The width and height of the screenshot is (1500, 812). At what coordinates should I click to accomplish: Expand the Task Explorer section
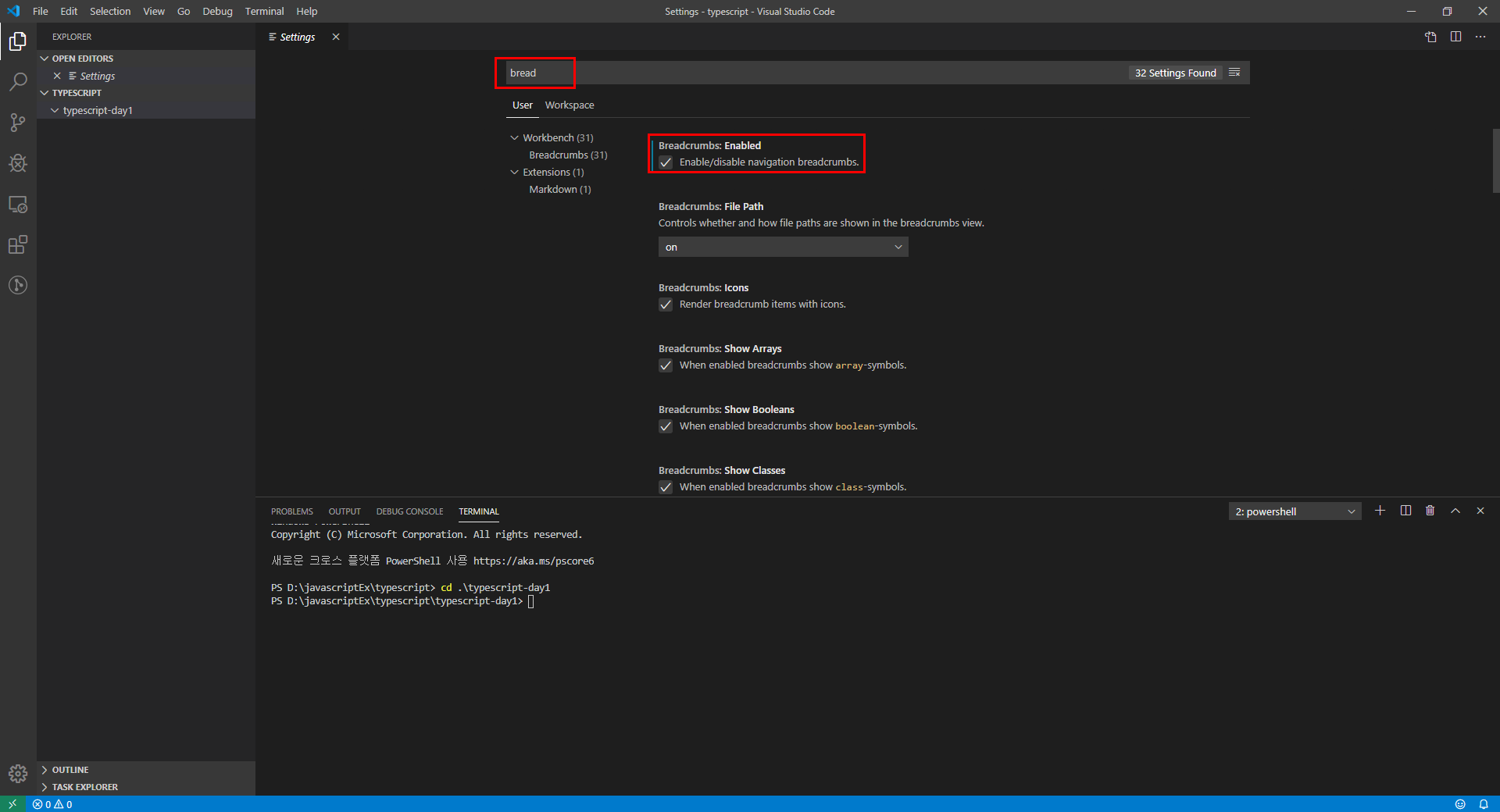pos(146,787)
